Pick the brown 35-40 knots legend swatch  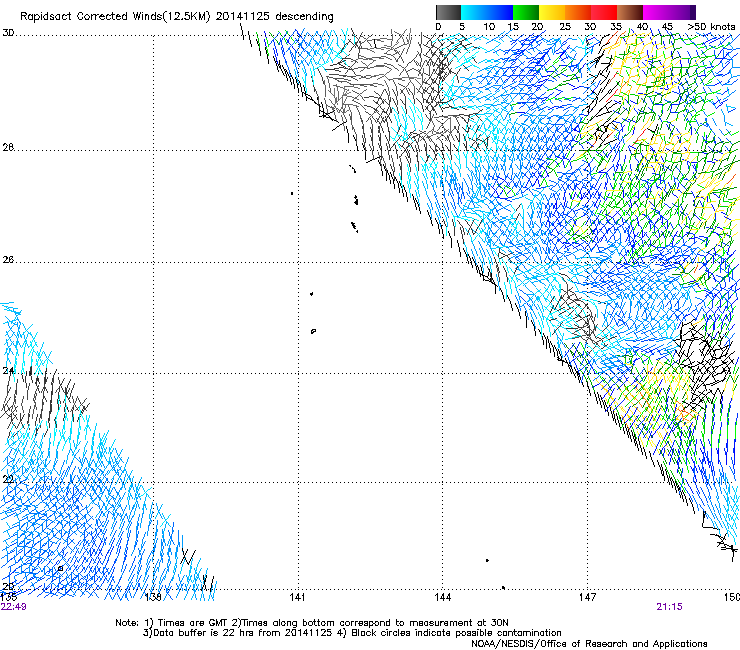(x=630, y=12)
